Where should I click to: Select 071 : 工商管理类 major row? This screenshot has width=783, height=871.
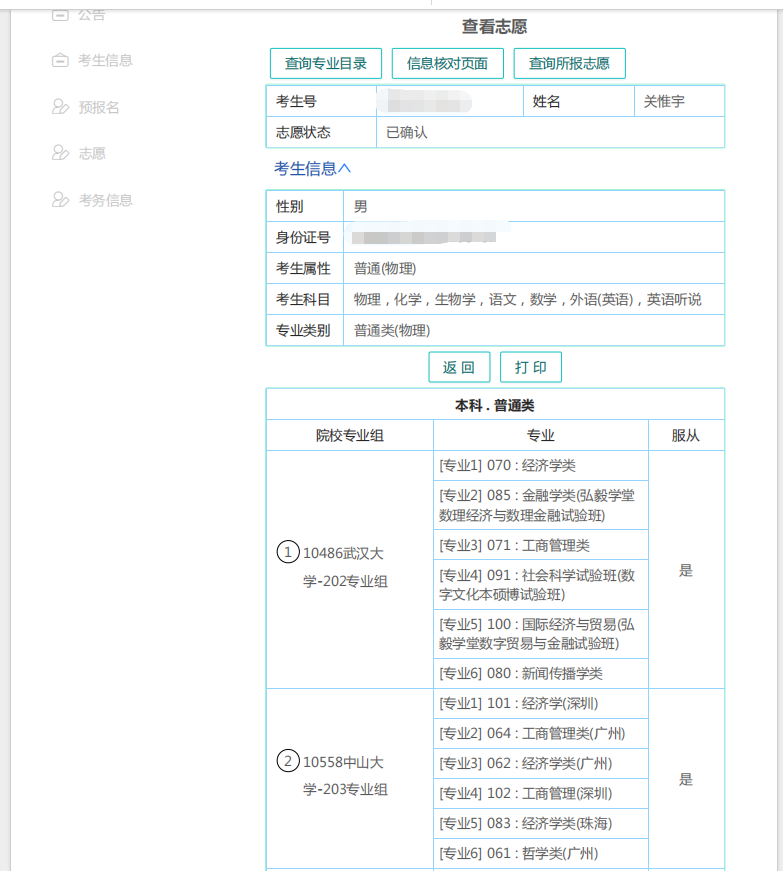pos(541,545)
